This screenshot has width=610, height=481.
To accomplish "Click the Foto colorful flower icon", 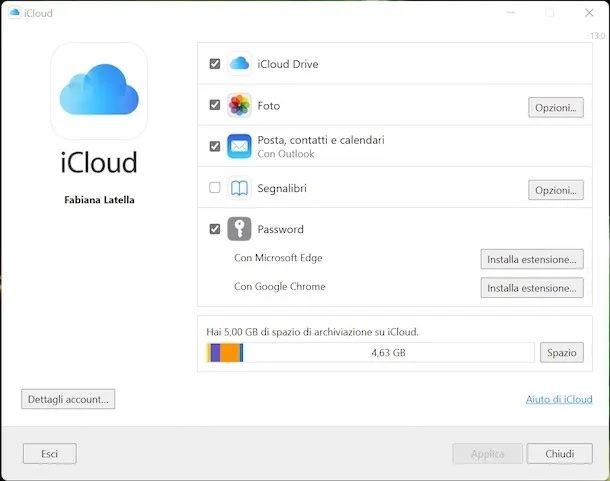I will (239, 105).
